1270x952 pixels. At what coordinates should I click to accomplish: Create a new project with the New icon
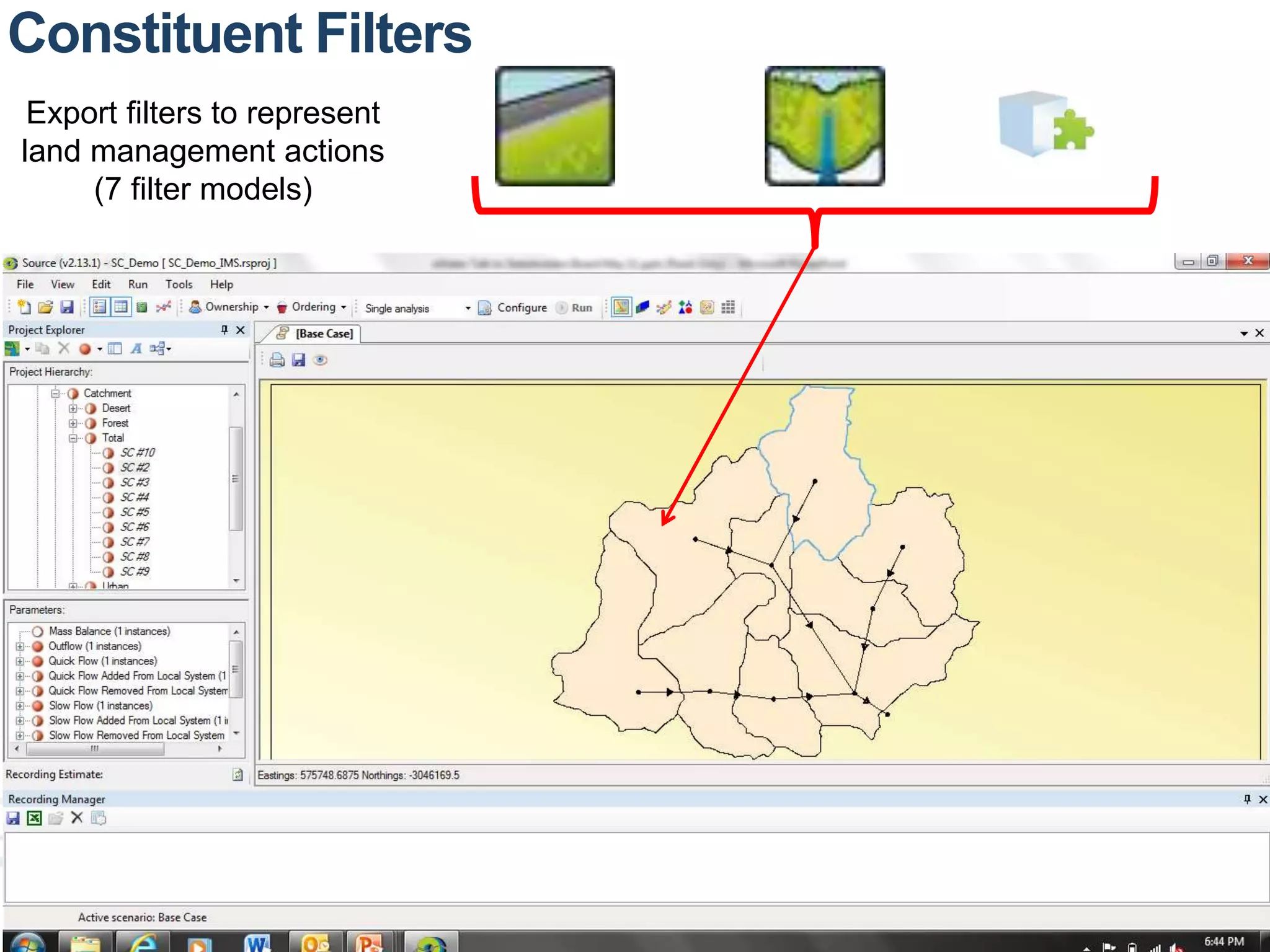coord(24,307)
